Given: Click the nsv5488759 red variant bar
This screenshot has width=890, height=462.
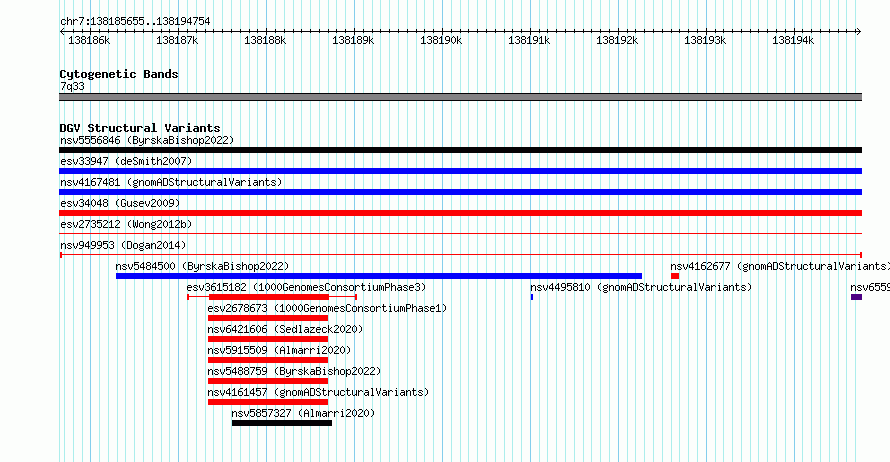Looking at the screenshot, I should click(268, 381).
